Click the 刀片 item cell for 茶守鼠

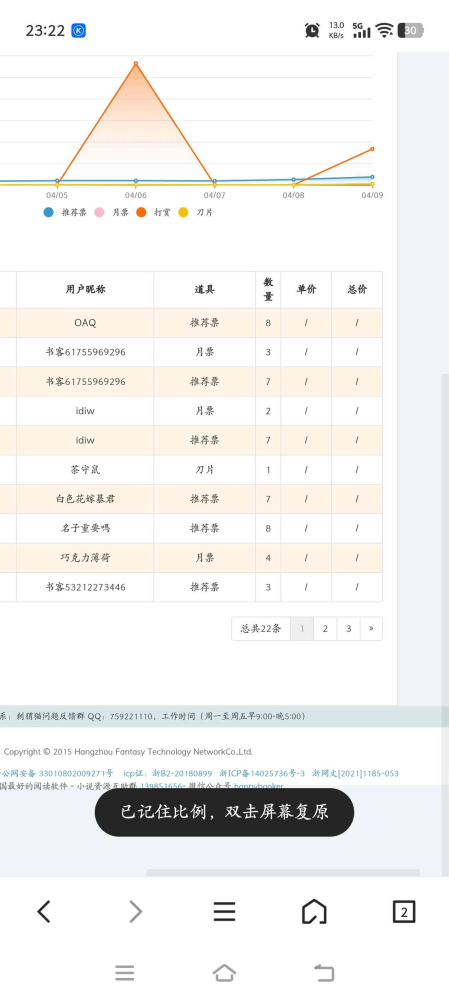coord(204,470)
